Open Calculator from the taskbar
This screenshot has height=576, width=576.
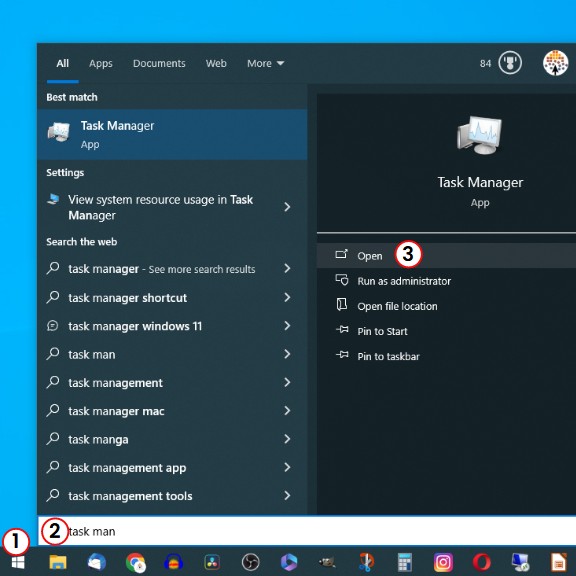[404, 562]
